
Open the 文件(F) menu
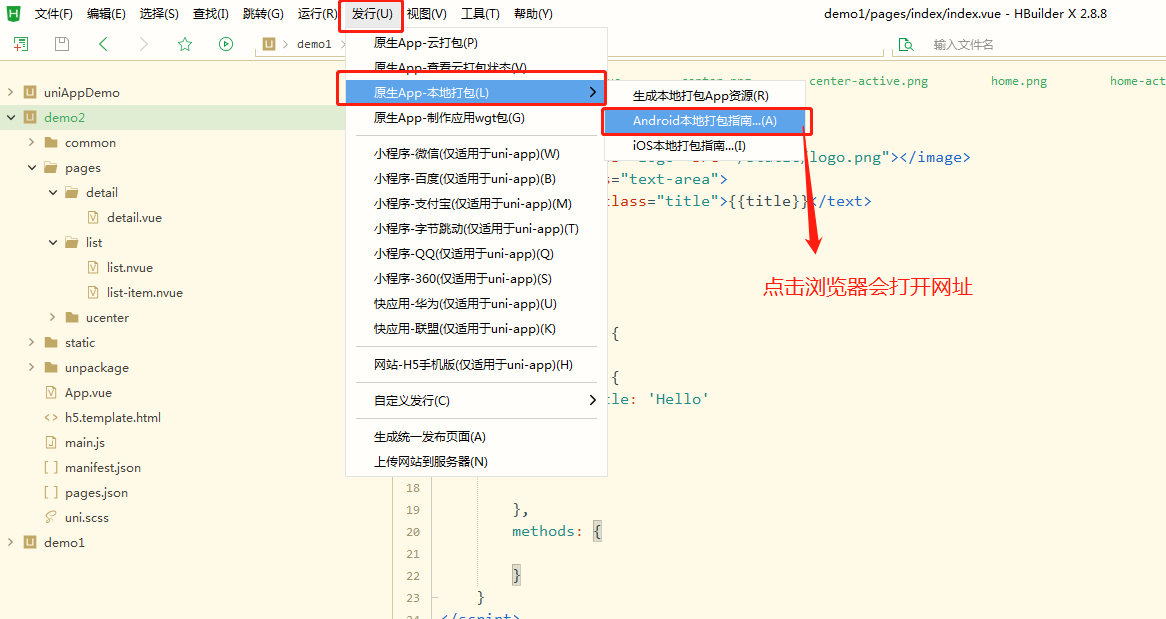[x=54, y=13]
